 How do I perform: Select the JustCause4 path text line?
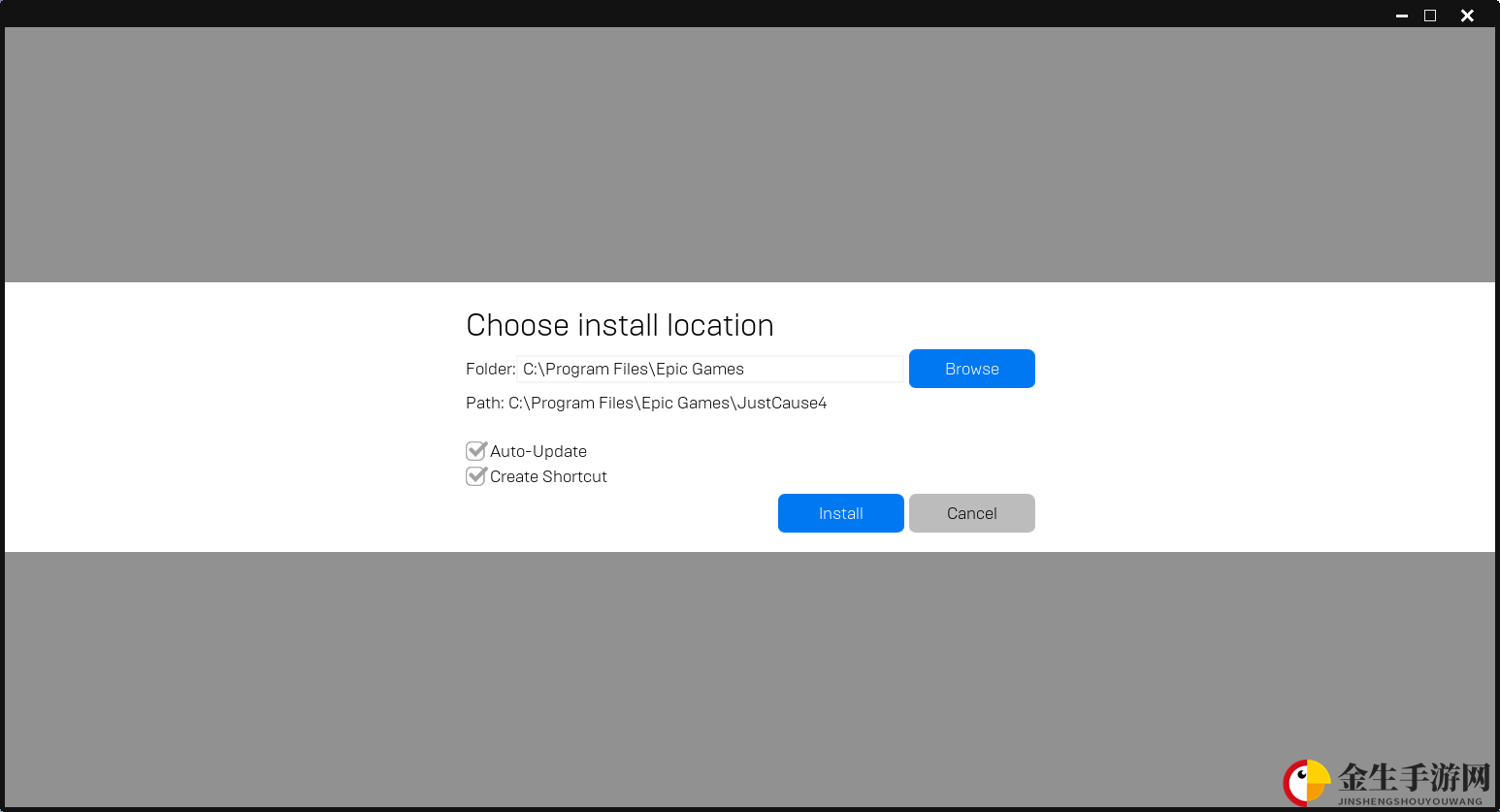pos(646,403)
